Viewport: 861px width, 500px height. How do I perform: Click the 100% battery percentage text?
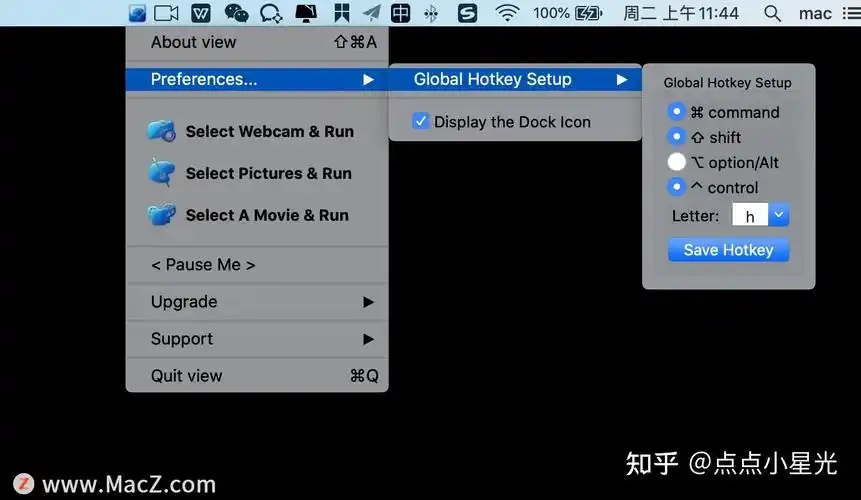(551, 13)
